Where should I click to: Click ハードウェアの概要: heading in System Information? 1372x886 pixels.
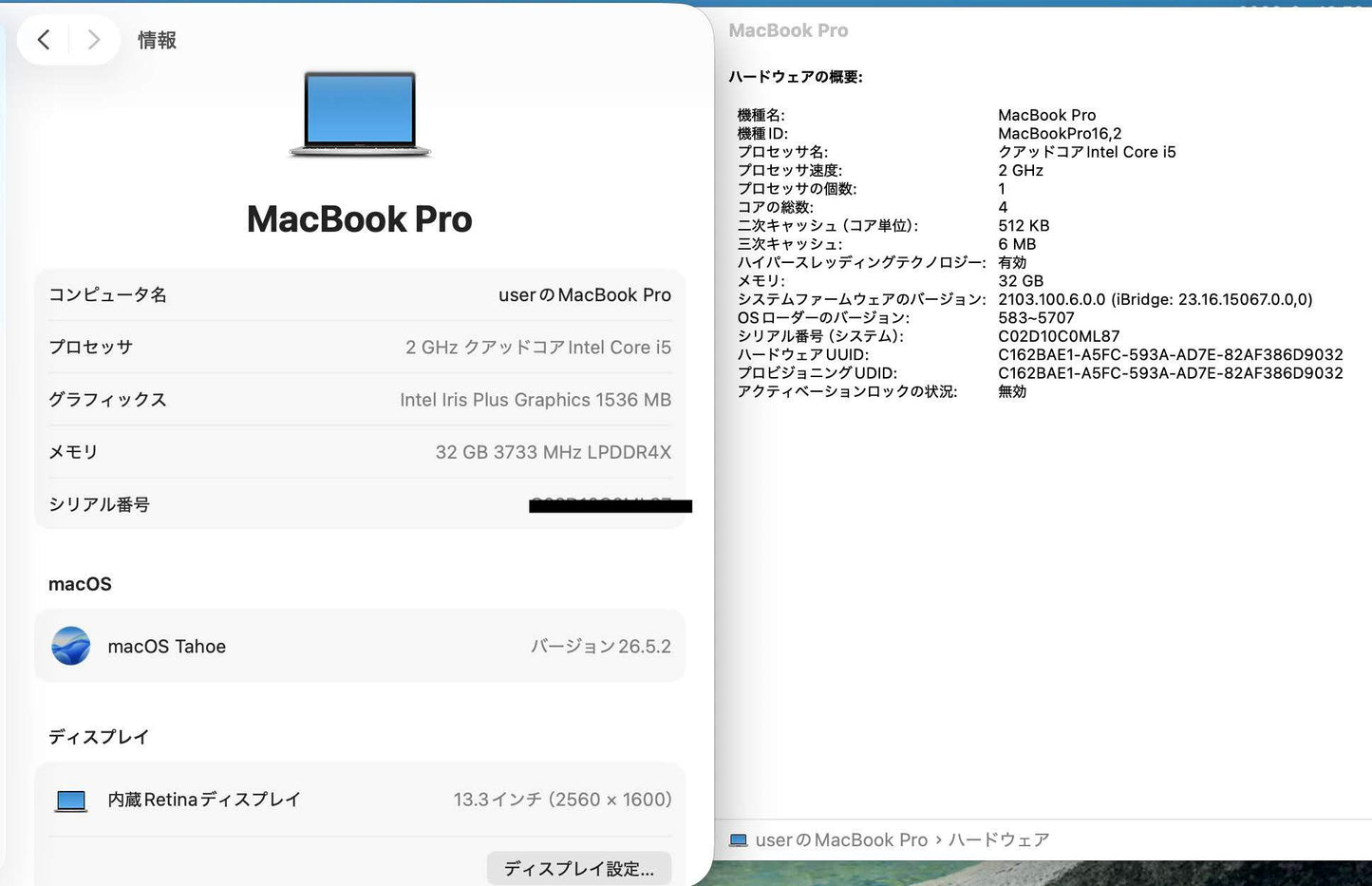click(796, 77)
